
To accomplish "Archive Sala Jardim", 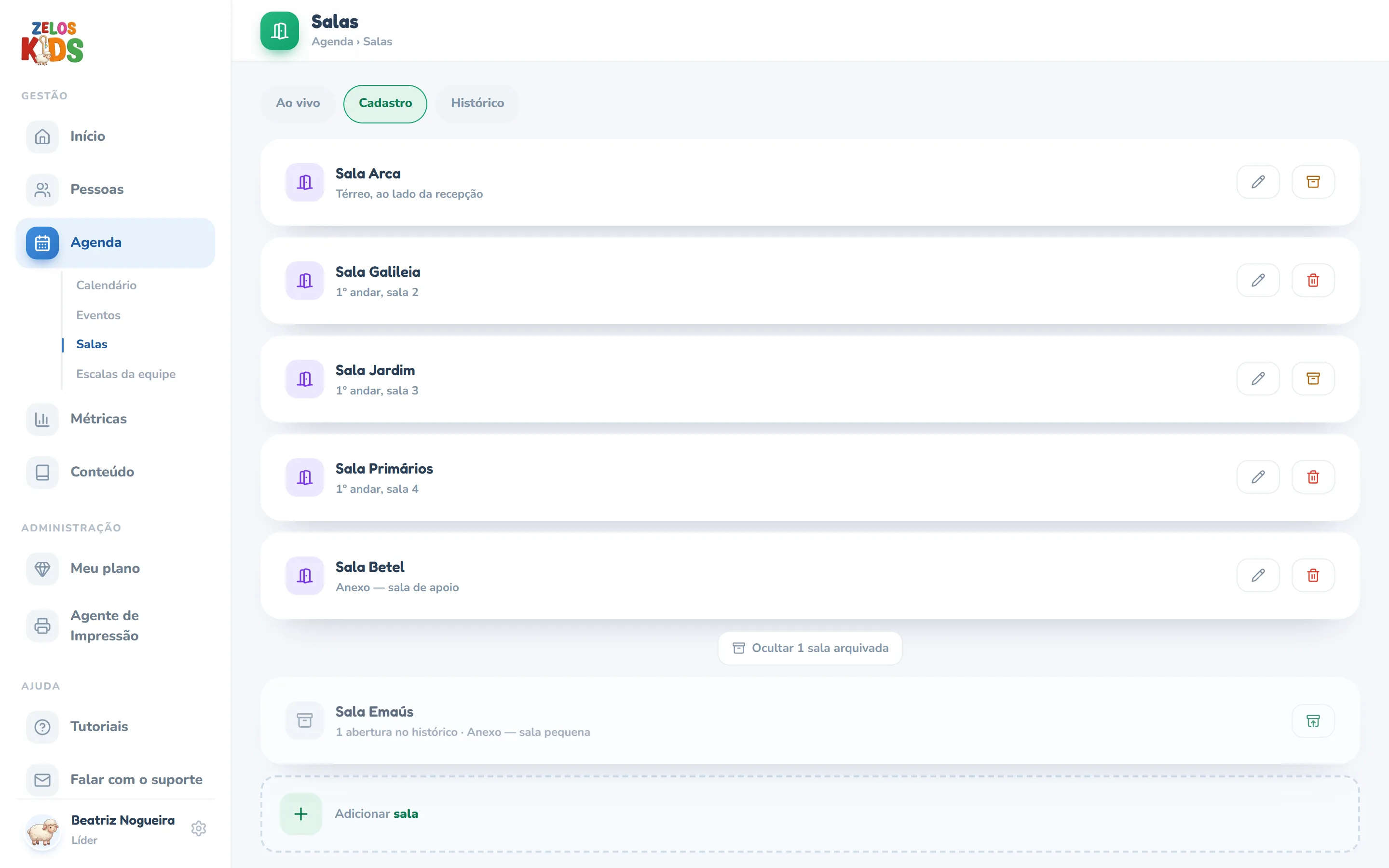I will pyautogui.click(x=1313, y=379).
